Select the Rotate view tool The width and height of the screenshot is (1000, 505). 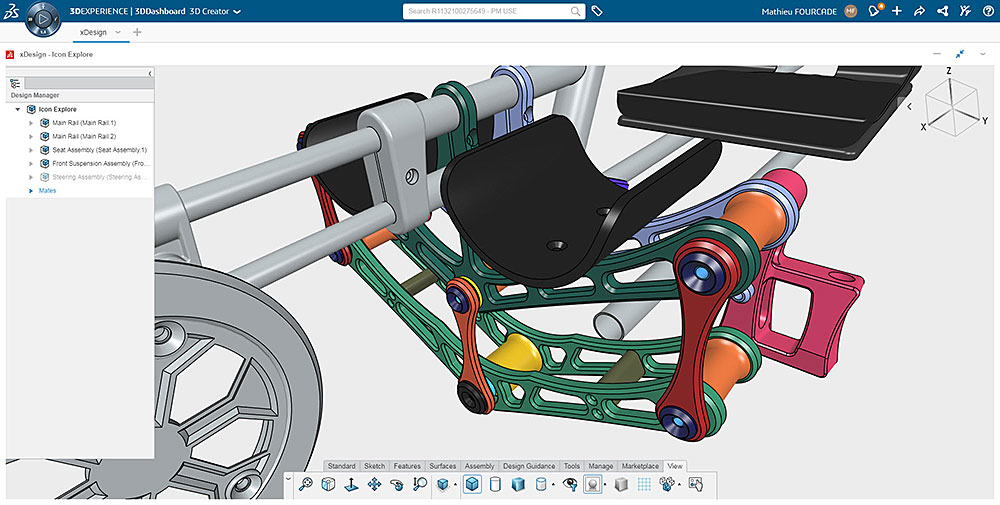[x=397, y=485]
